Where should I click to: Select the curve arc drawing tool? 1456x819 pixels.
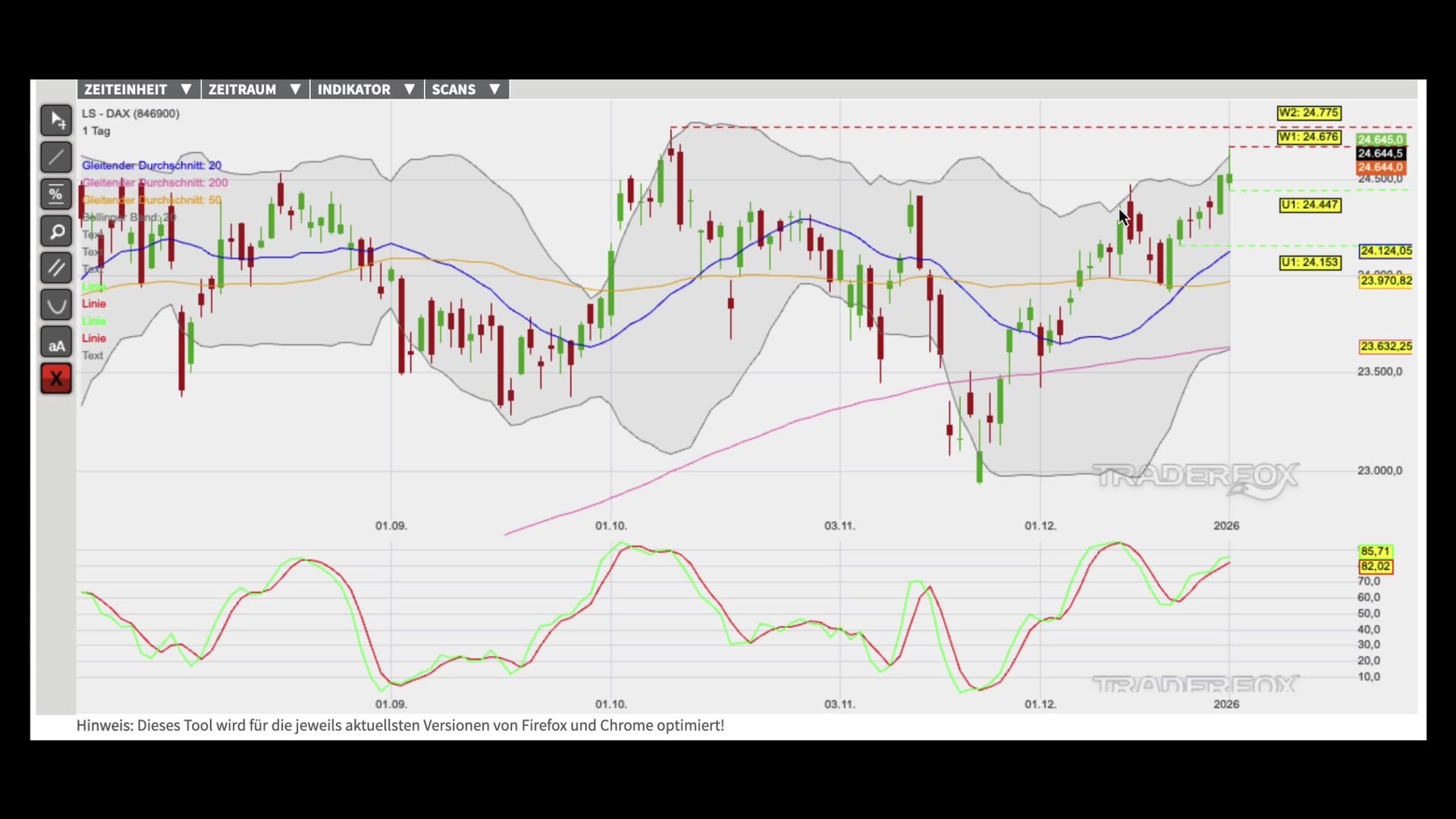[56, 306]
